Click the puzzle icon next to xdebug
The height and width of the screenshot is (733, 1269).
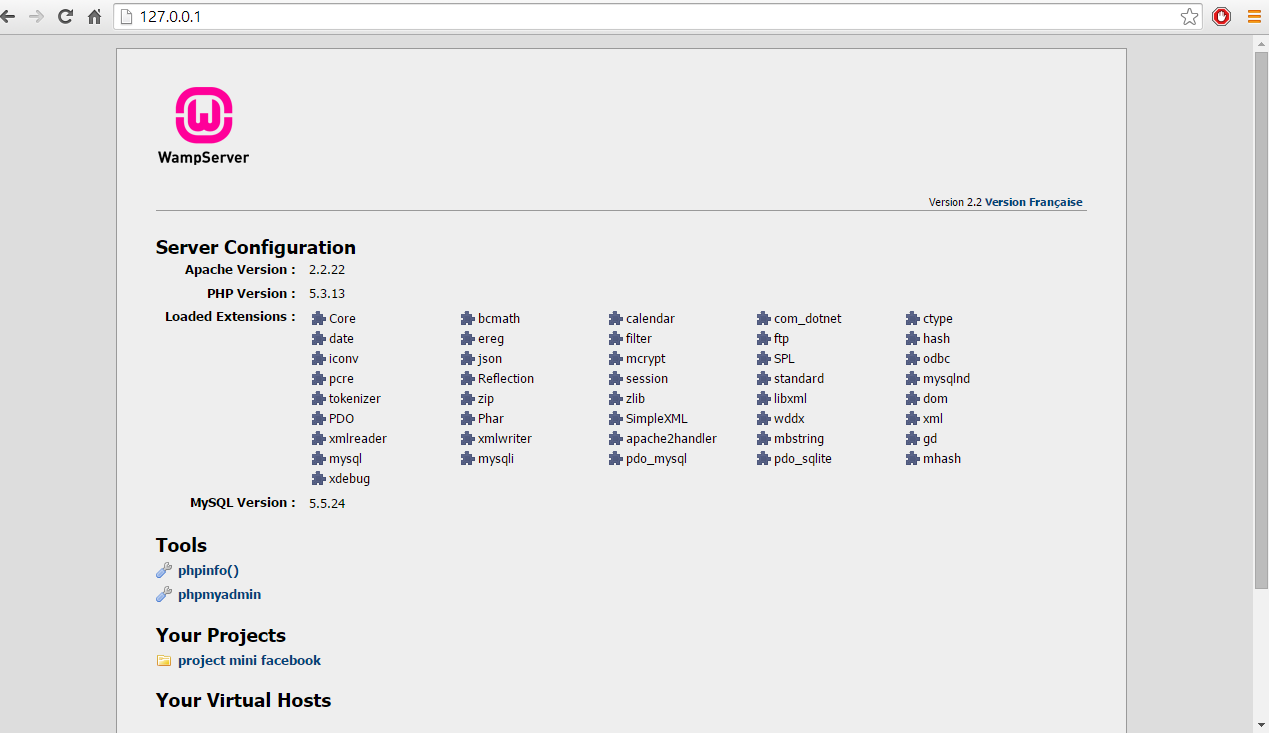(319, 478)
